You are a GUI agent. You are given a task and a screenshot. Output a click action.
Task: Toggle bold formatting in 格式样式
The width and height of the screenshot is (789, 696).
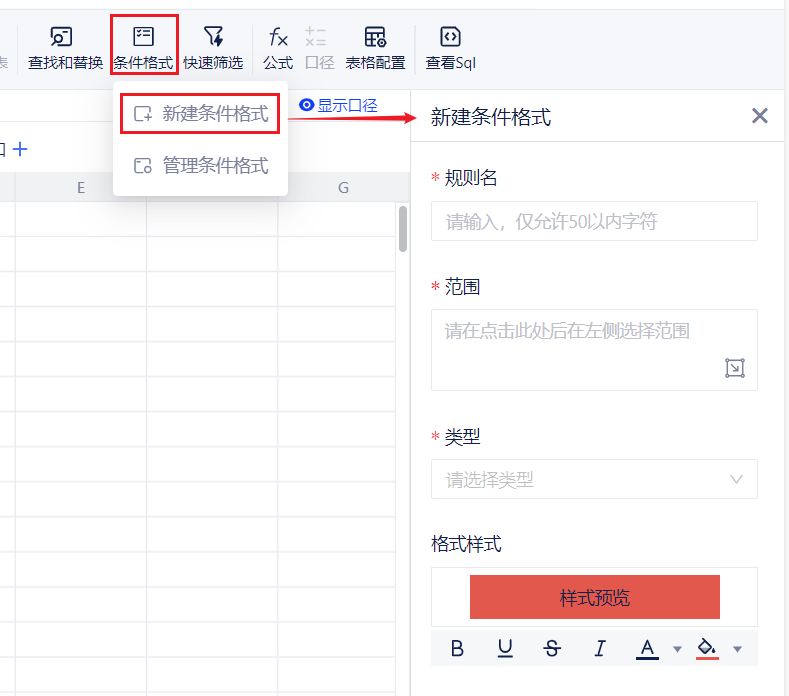[457, 649]
